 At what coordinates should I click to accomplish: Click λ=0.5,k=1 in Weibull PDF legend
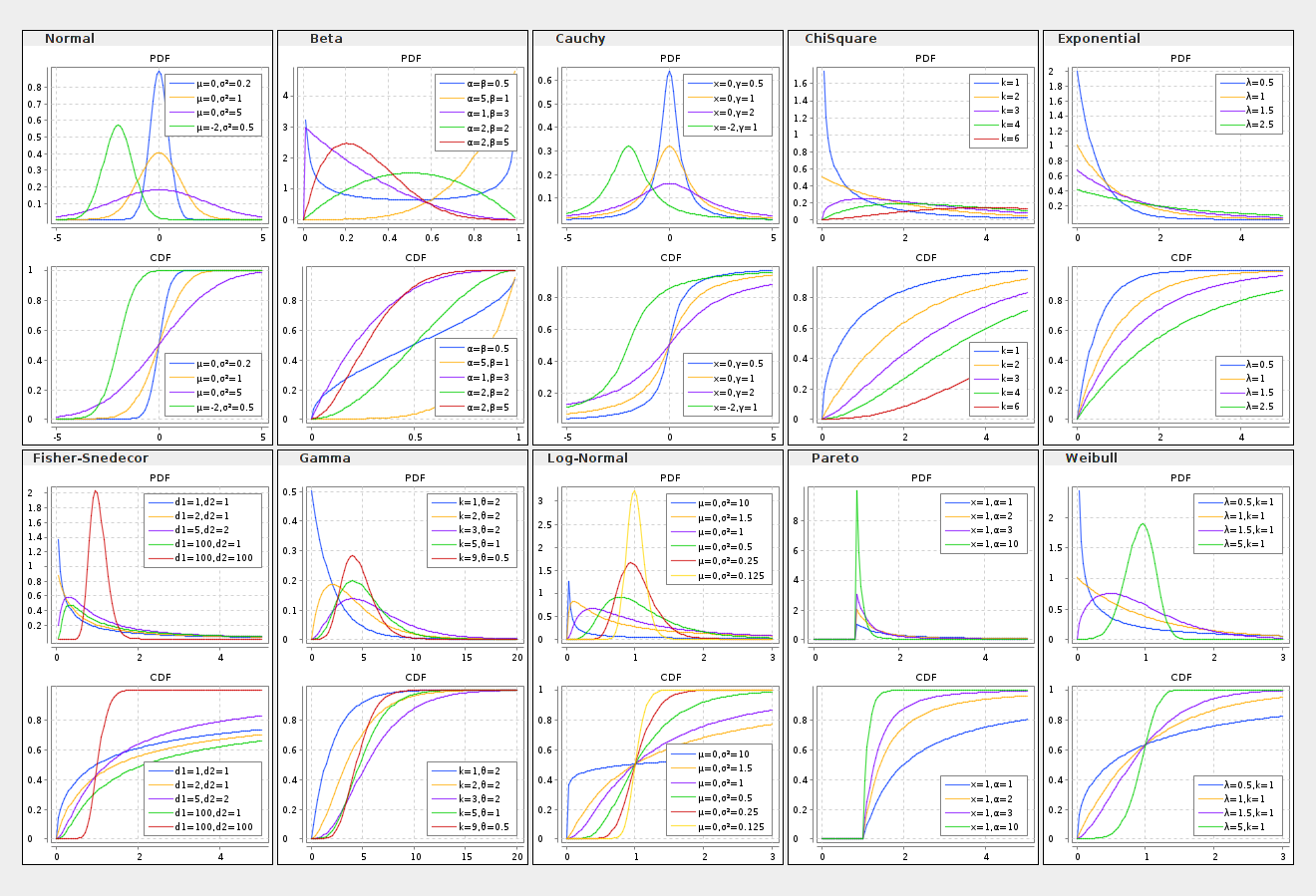point(1249,502)
